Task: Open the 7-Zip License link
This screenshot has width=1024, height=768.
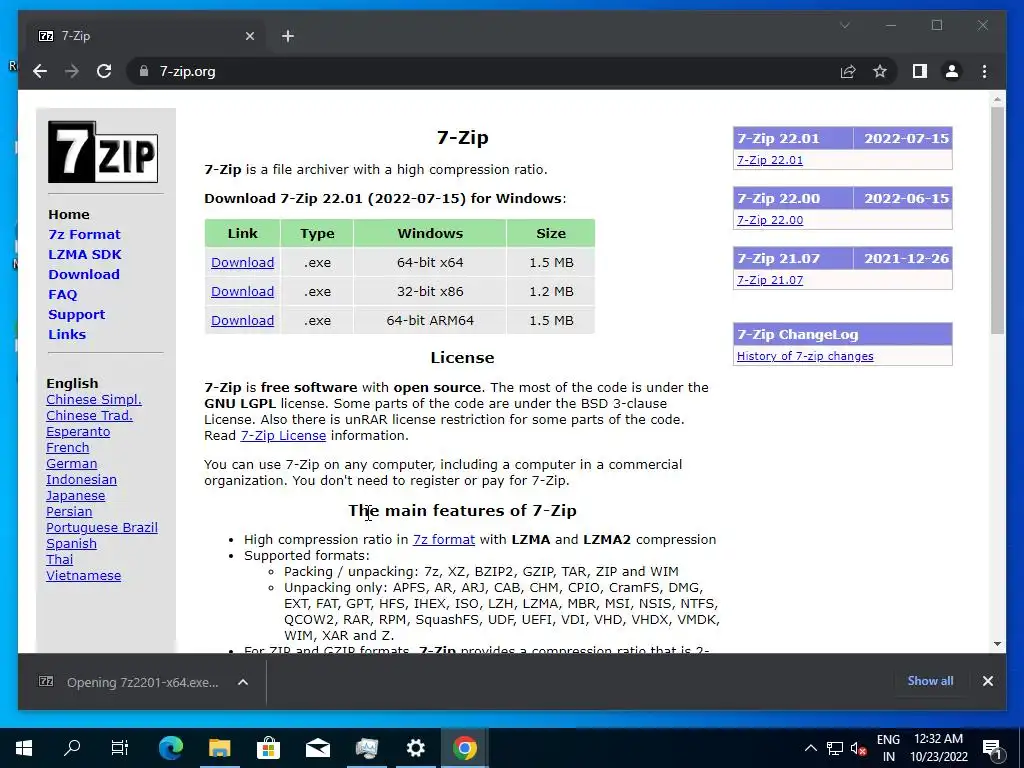Action: pos(283,436)
